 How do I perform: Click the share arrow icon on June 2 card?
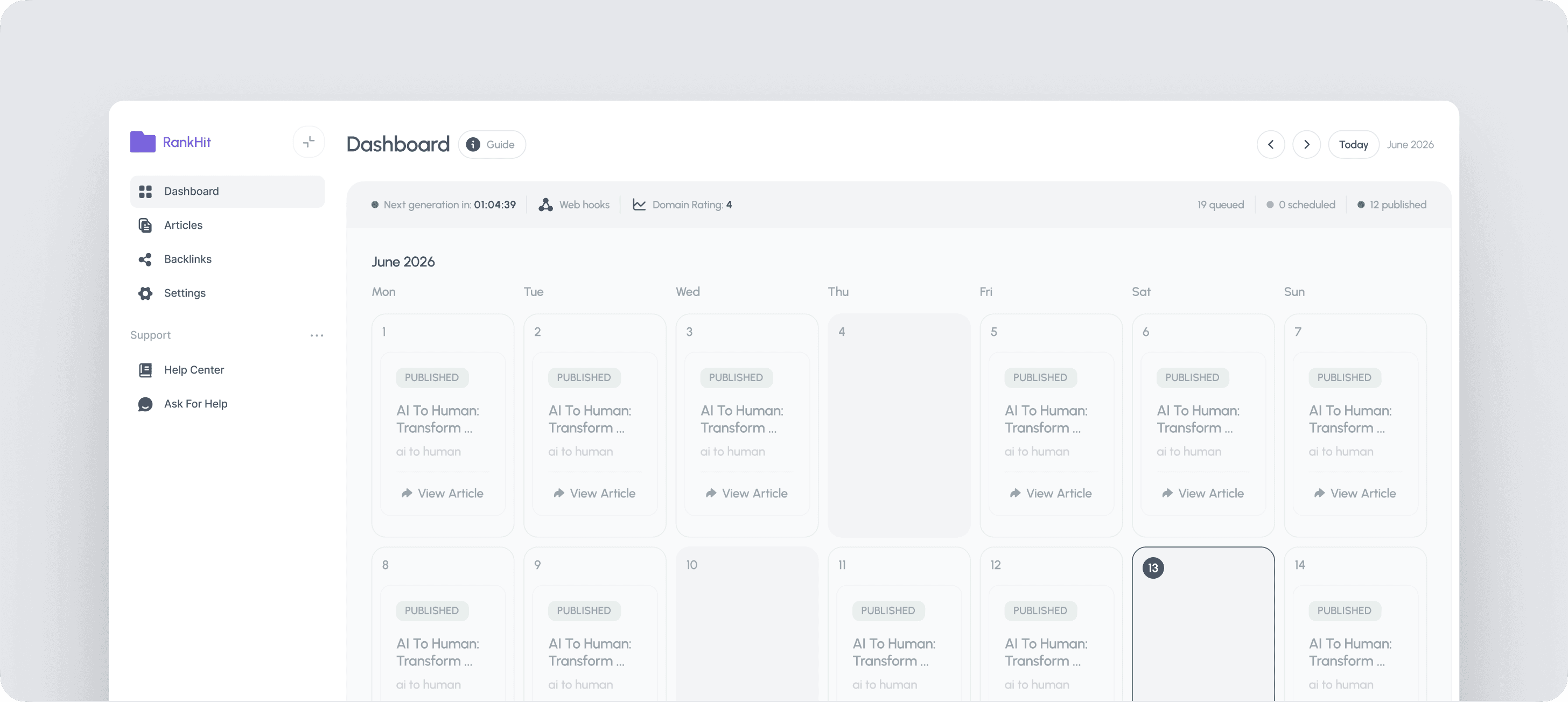click(559, 493)
